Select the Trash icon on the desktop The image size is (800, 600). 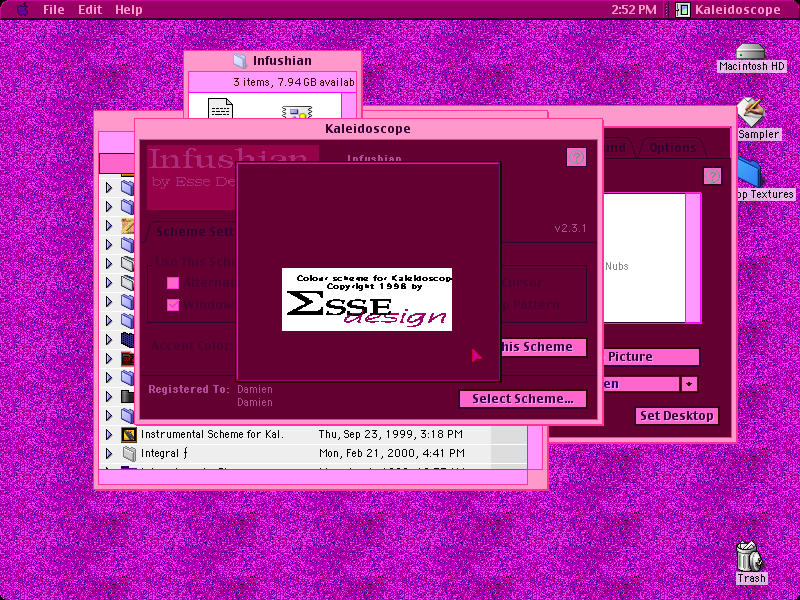coord(751,556)
